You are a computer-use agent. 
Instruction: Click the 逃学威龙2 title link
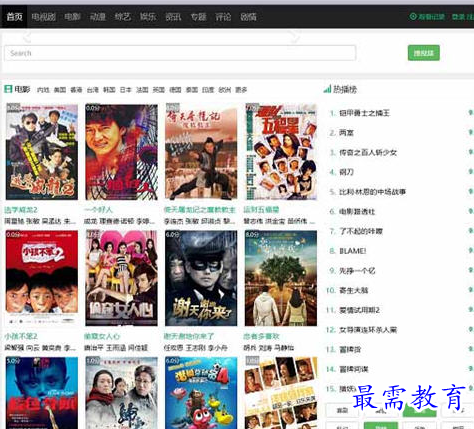[x=21, y=210]
